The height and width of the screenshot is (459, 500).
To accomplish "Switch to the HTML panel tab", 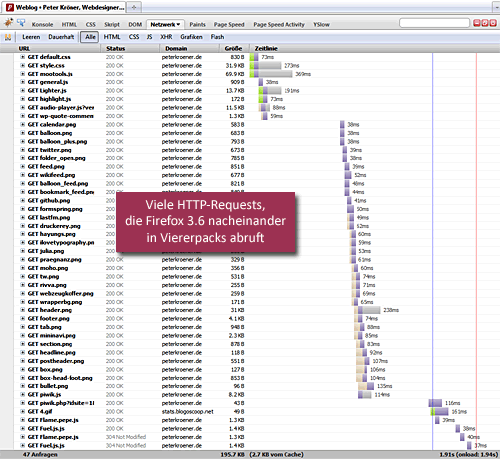I will pyautogui.click(x=69, y=24).
